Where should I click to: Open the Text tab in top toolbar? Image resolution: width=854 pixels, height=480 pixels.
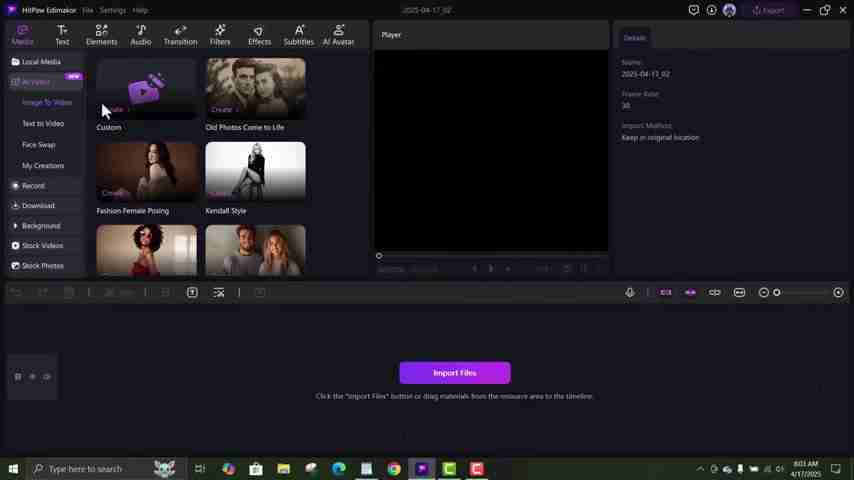click(62, 35)
